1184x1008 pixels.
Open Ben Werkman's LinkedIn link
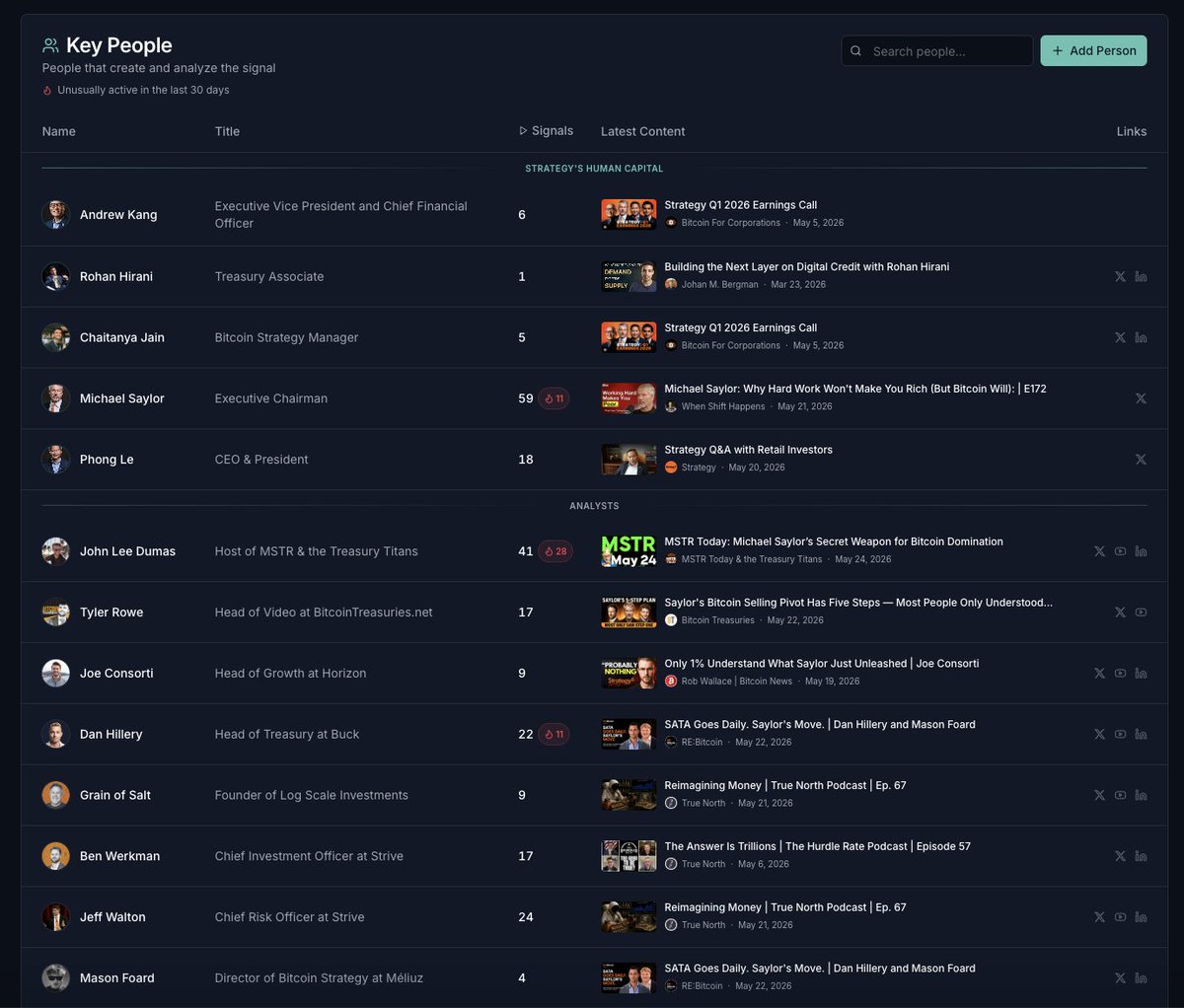[x=1141, y=856]
